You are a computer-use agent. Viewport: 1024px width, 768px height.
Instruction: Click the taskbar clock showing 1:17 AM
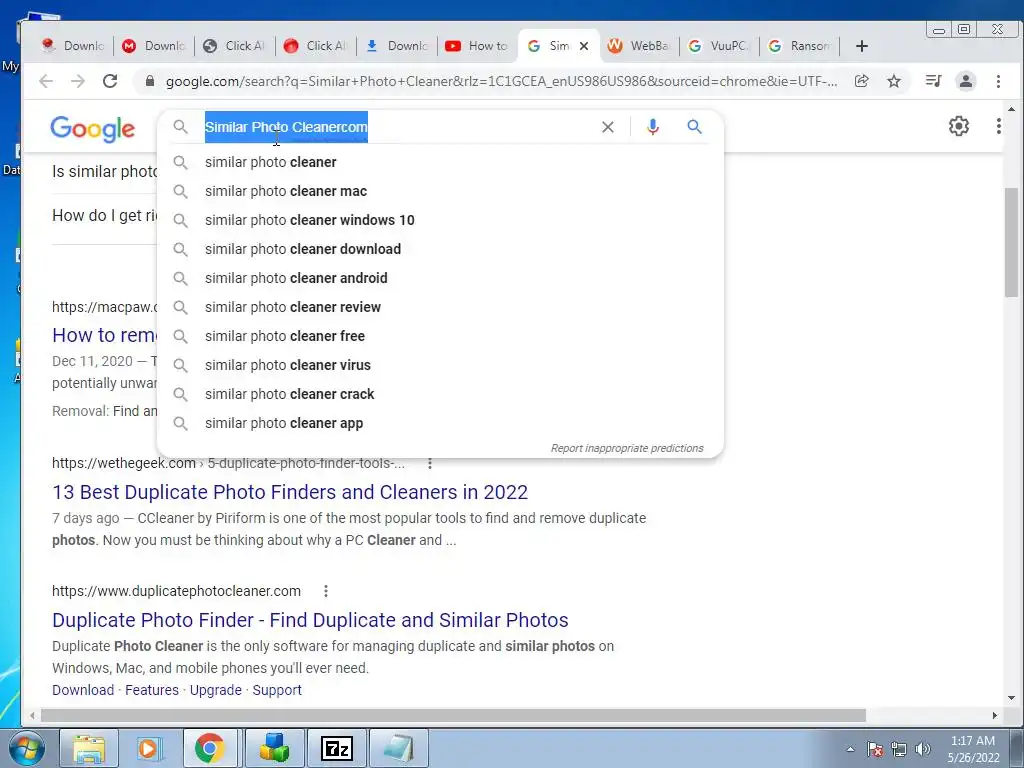[973, 748]
